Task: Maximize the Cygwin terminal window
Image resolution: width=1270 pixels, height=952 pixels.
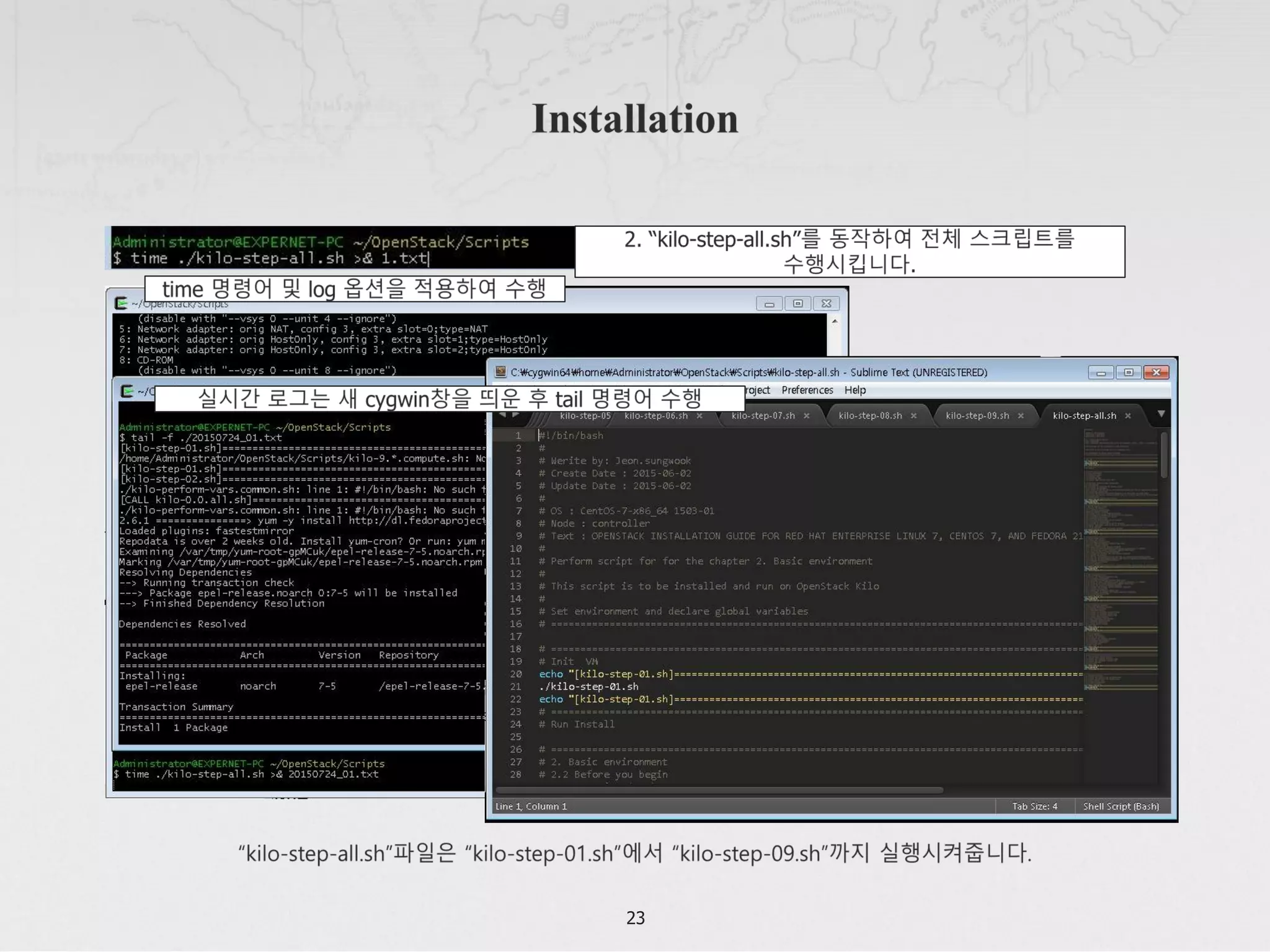Action: 797,303
